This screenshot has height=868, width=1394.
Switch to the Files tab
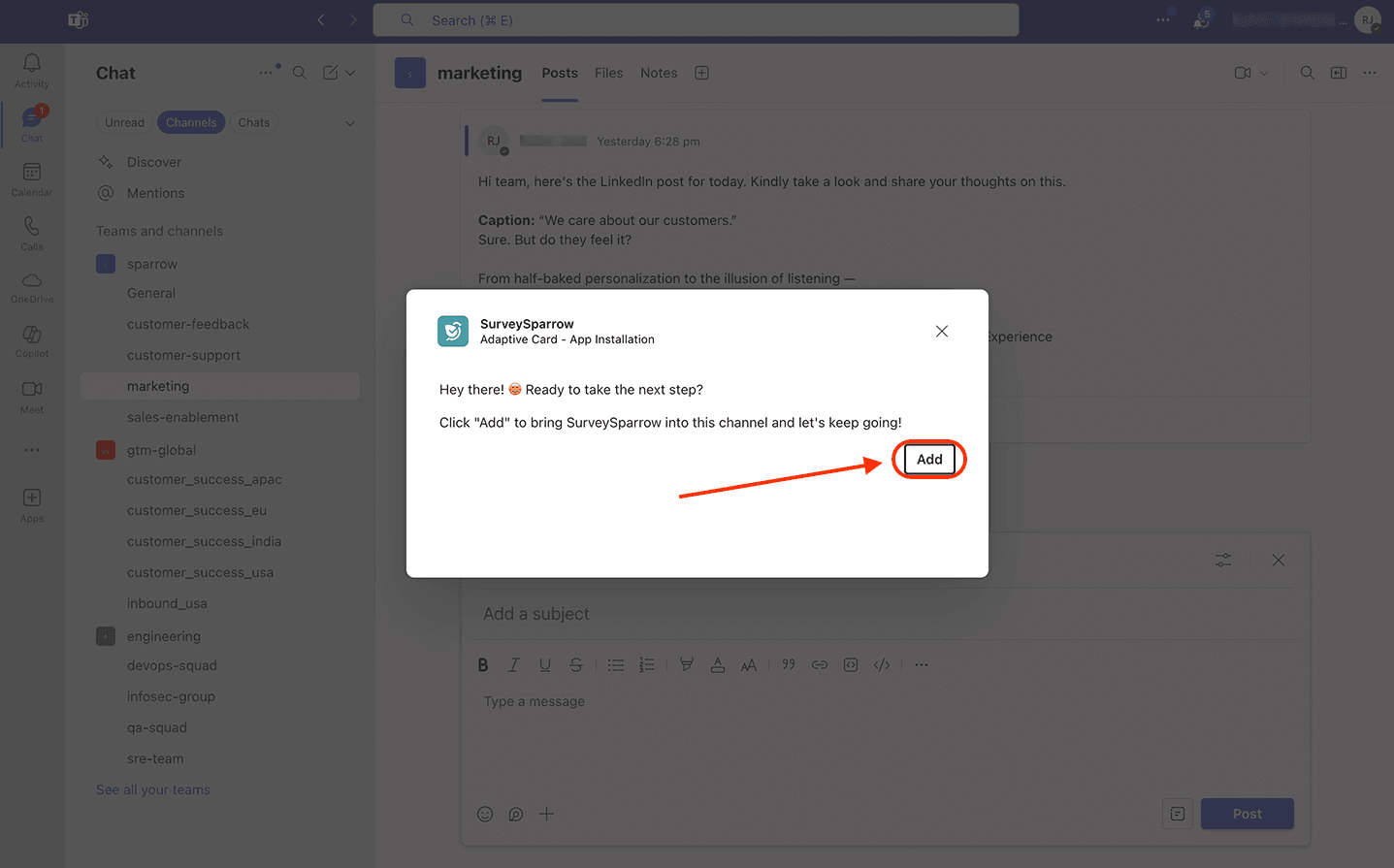pos(608,74)
